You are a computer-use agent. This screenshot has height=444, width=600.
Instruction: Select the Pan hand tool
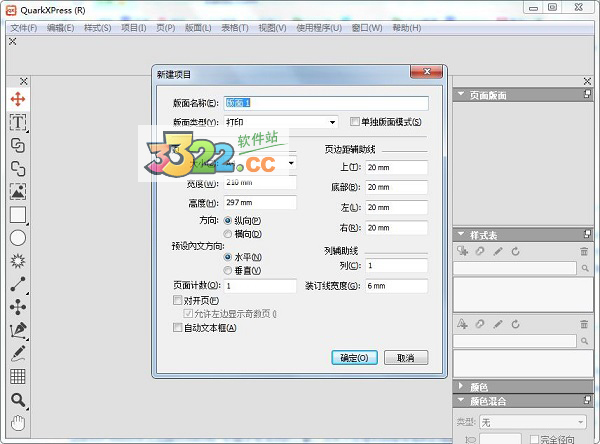pyautogui.click(x=18, y=423)
